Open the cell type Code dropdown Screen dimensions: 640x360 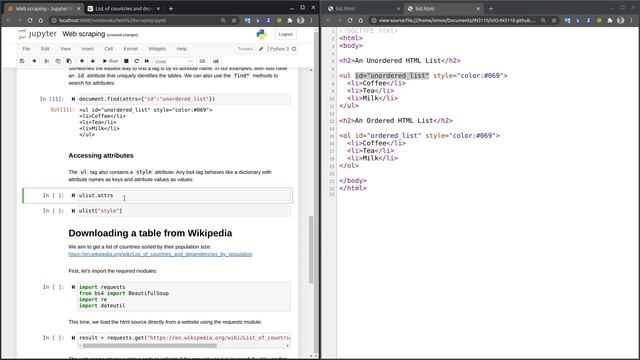[173, 61]
